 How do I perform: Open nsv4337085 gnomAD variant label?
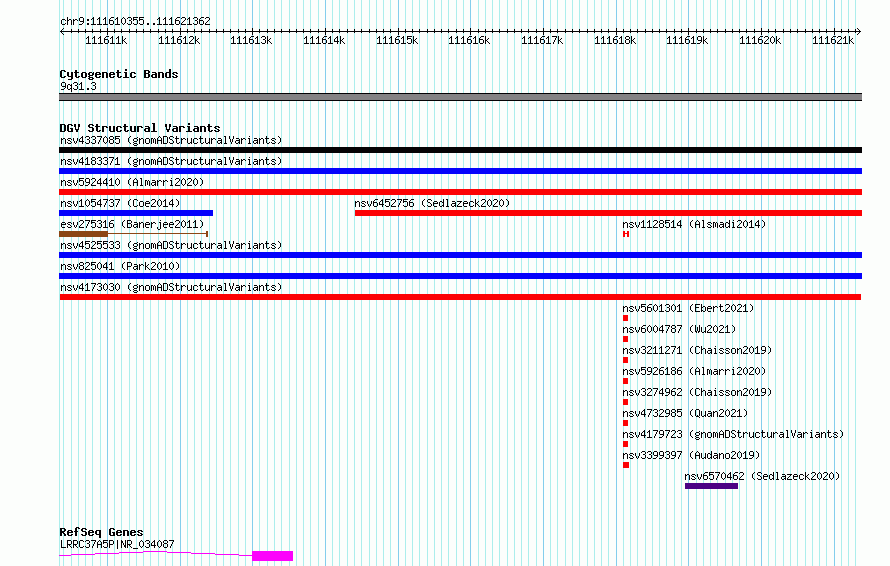(171, 140)
